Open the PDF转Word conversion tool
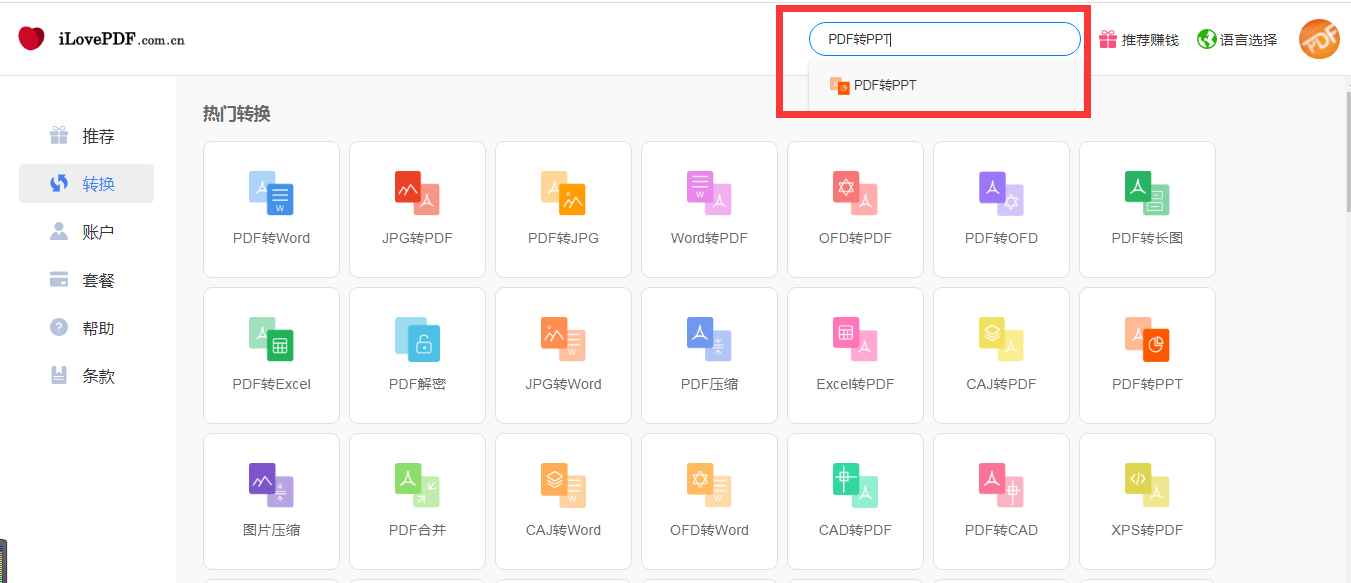 point(271,209)
